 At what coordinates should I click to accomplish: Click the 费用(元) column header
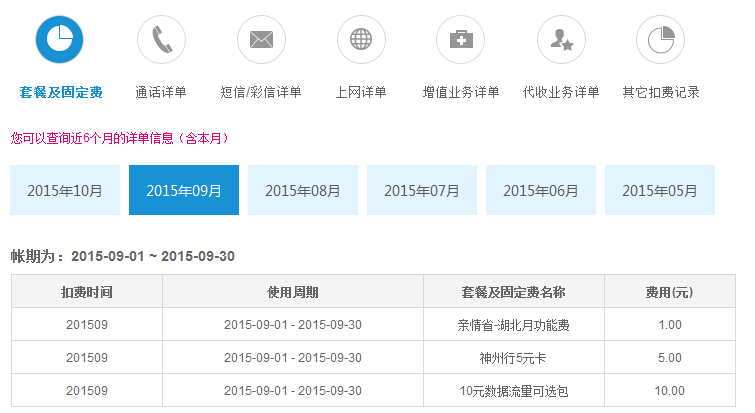[x=670, y=292]
